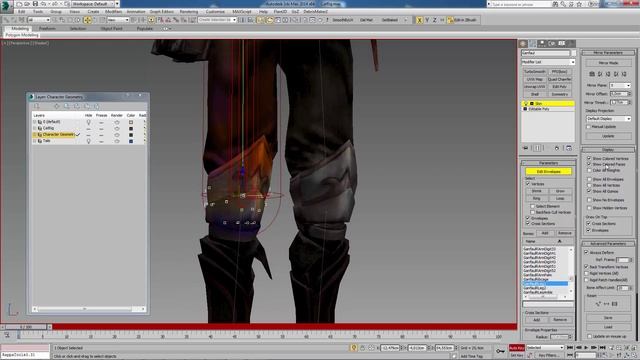Enable Show All Envelopes checkbox
Screen dimensions: 640x360
click(589, 179)
